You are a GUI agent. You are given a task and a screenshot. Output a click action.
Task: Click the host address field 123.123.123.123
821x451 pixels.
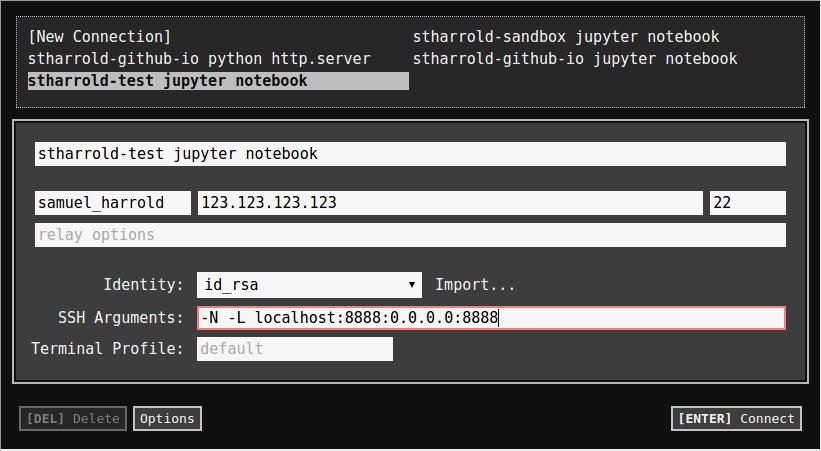click(450, 203)
